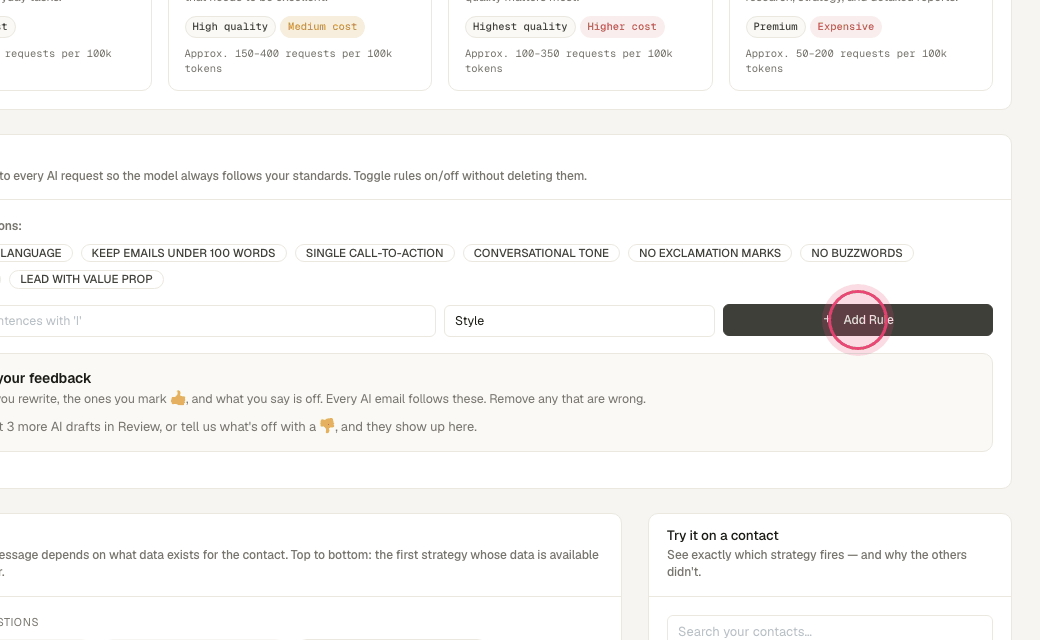This screenshot has width=1040, height=640.
Task: Click the text Approx. 50-200 requests per 100k
Action: click(846, 54)
